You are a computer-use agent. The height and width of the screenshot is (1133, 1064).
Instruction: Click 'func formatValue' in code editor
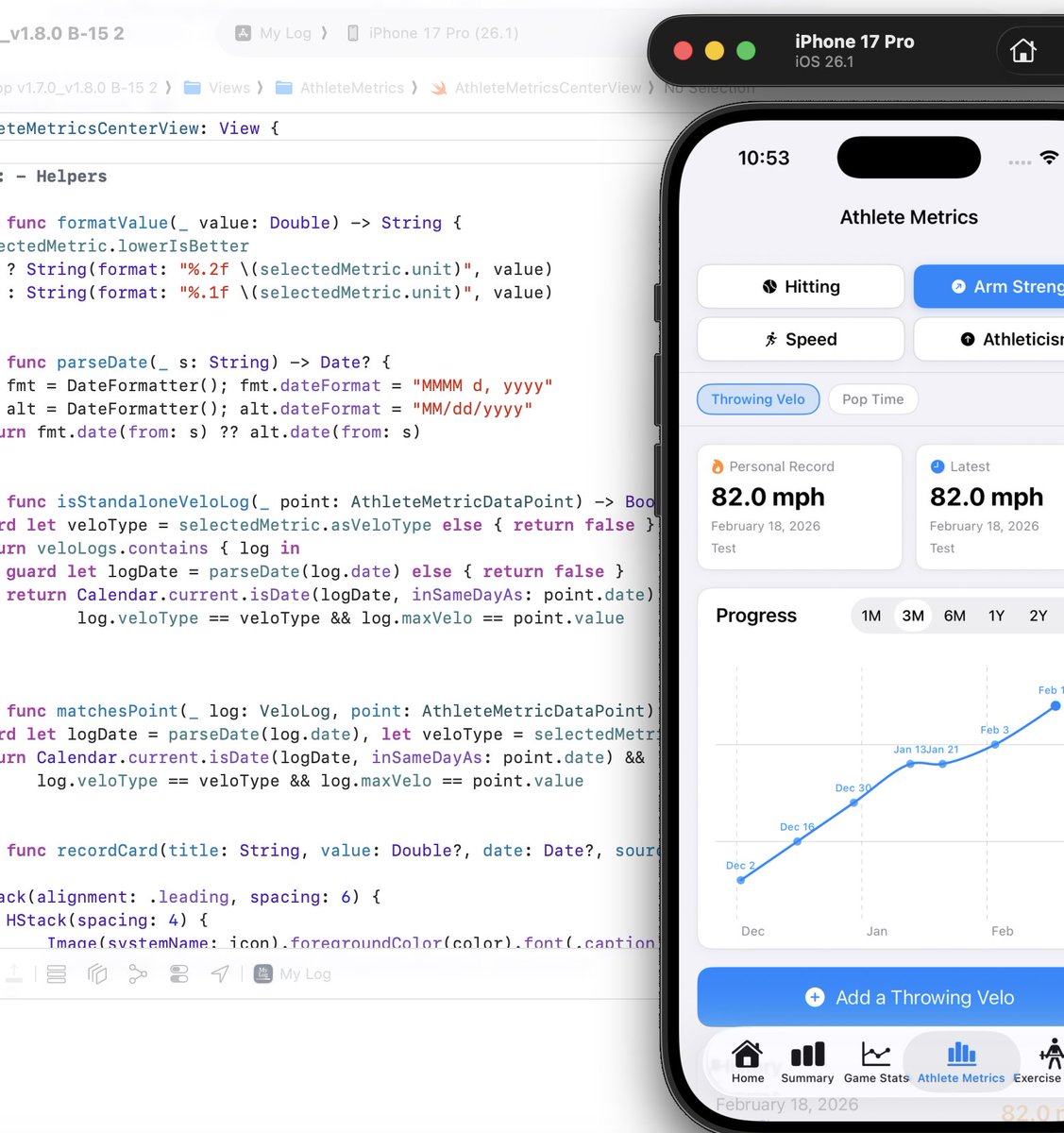pos(87,223)
